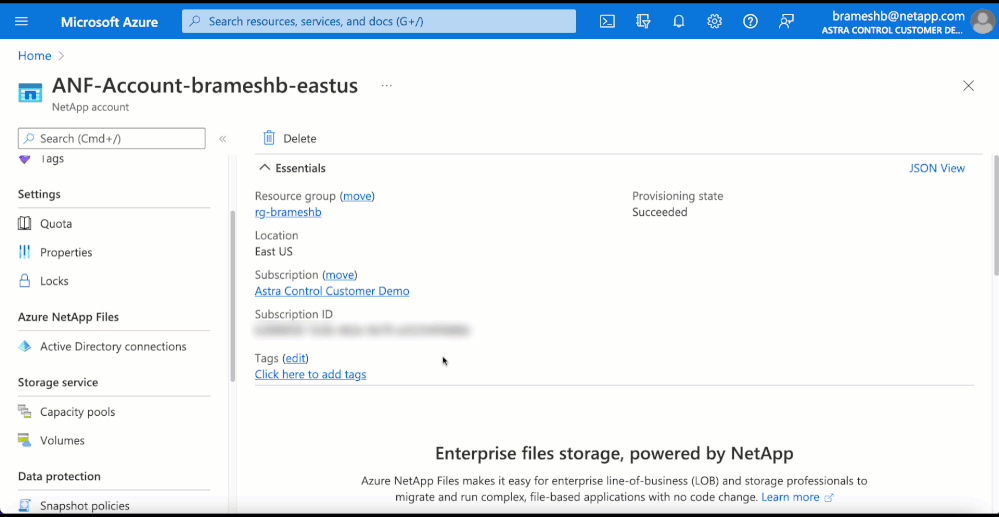Screen dimensions: 999x517
Task: Open the notifications bell
Action: (679, 21)
